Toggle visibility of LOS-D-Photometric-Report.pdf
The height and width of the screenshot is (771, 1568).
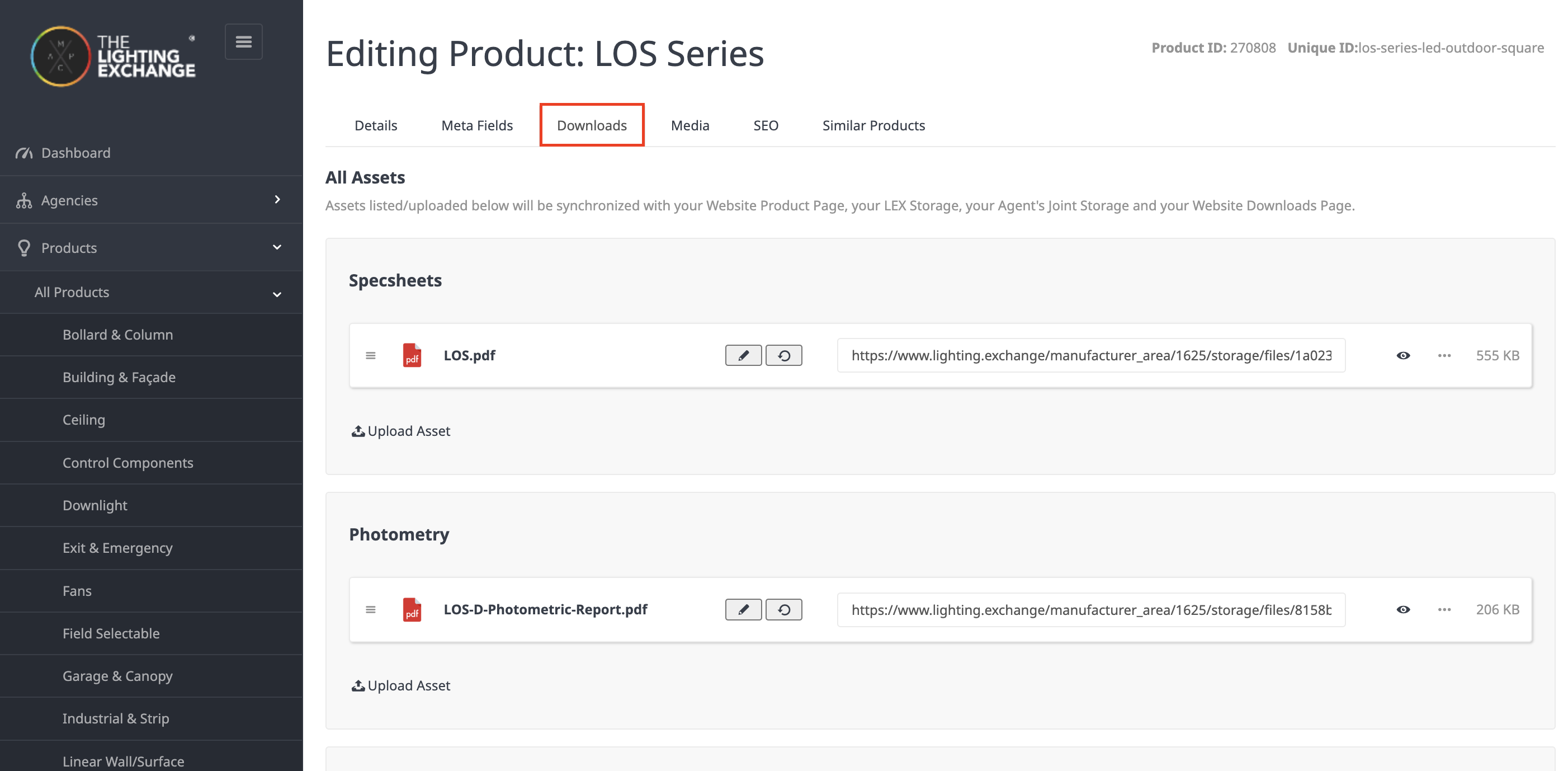1403,610
